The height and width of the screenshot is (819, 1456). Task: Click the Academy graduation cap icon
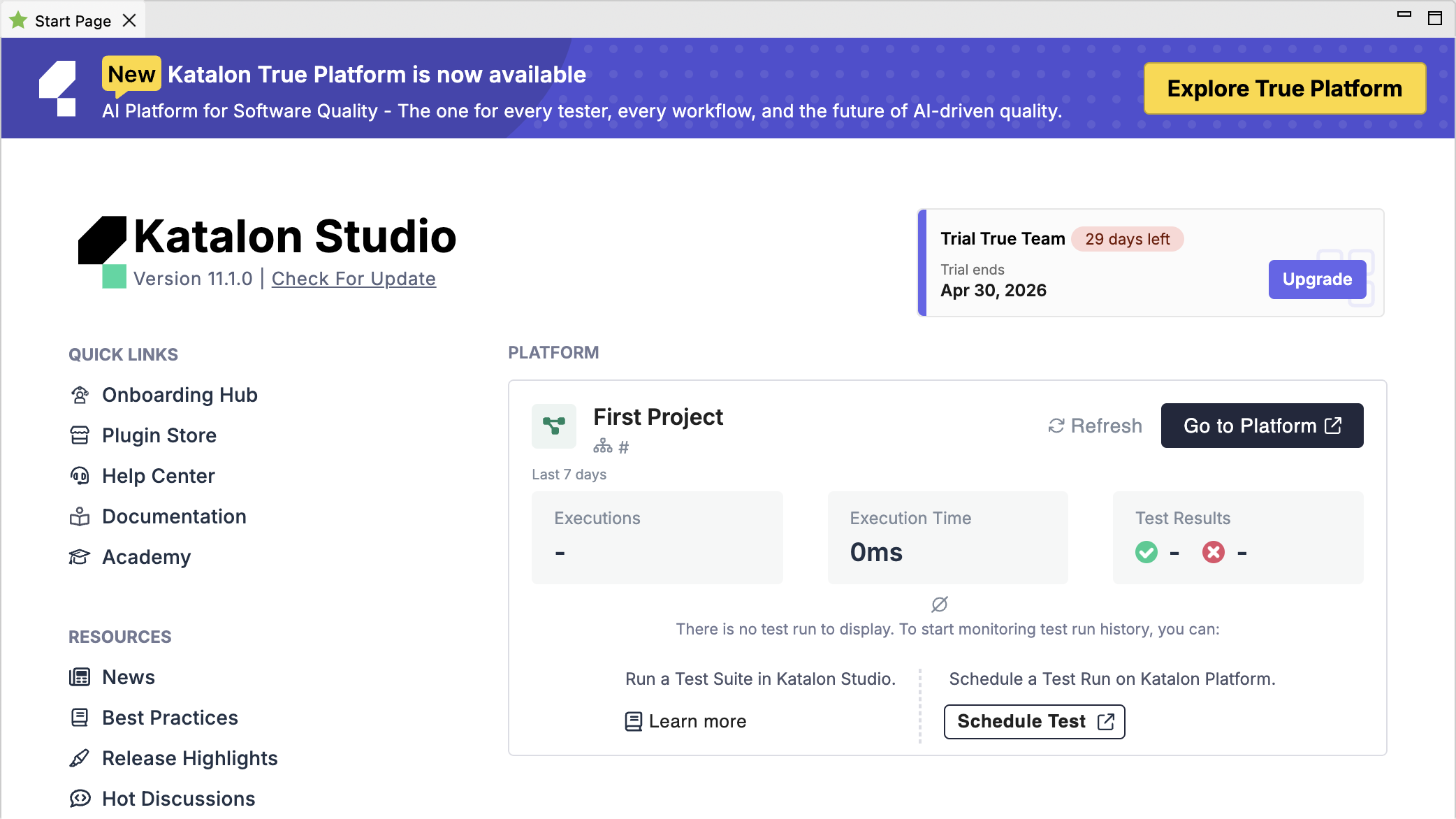click(80, 557)
